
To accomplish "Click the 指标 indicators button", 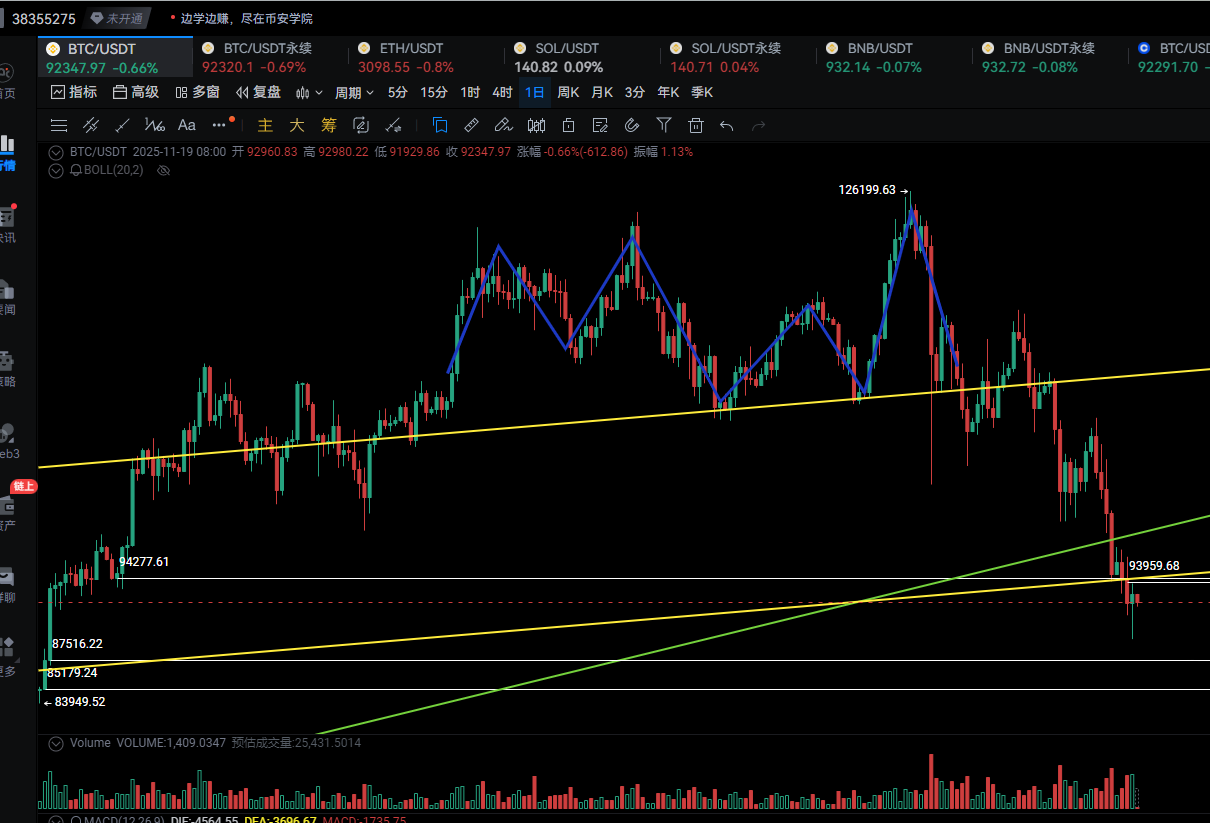I will pyautogui.click(x=74, y=92).
